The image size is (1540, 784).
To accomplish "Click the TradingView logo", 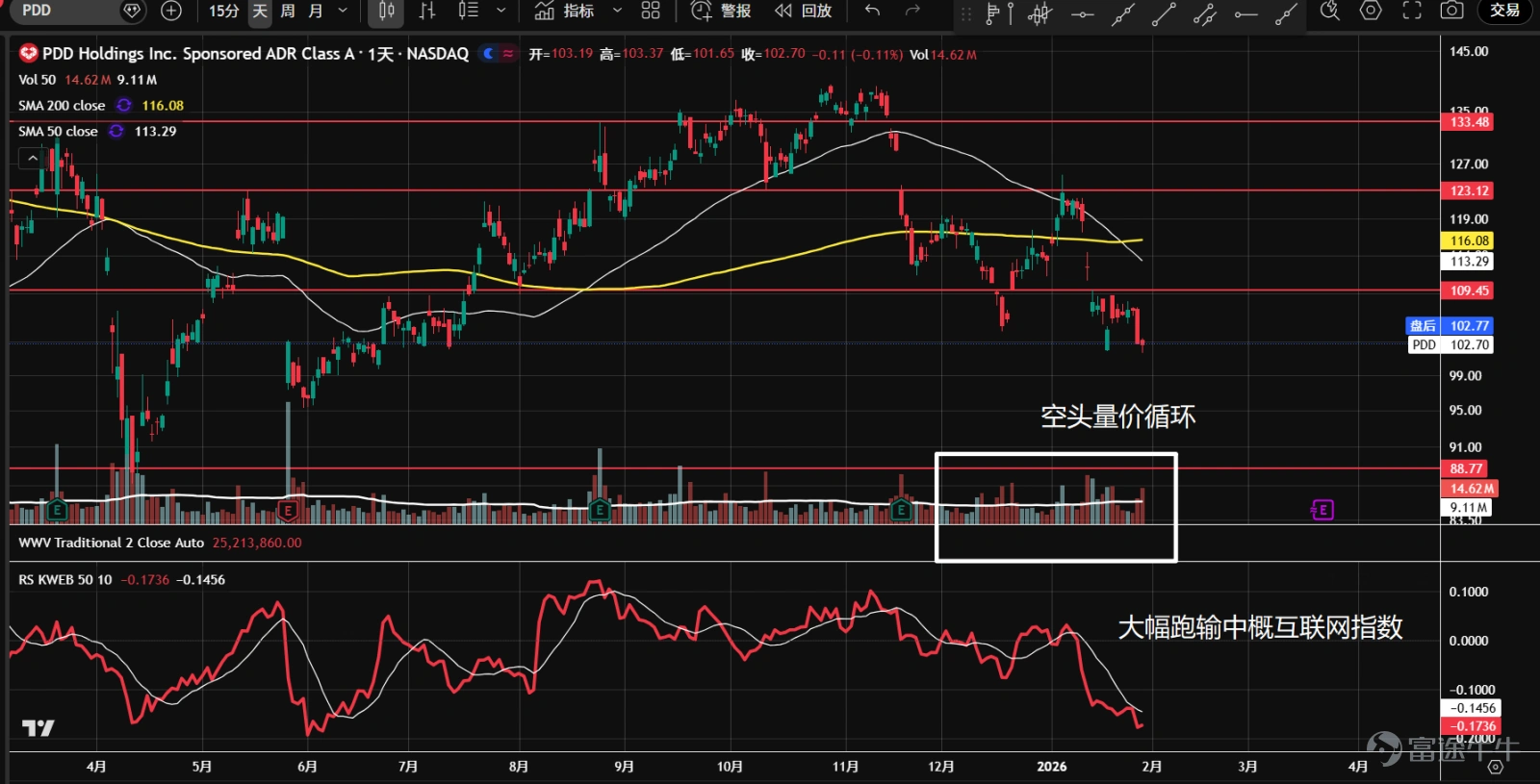I will pos(38,728).
